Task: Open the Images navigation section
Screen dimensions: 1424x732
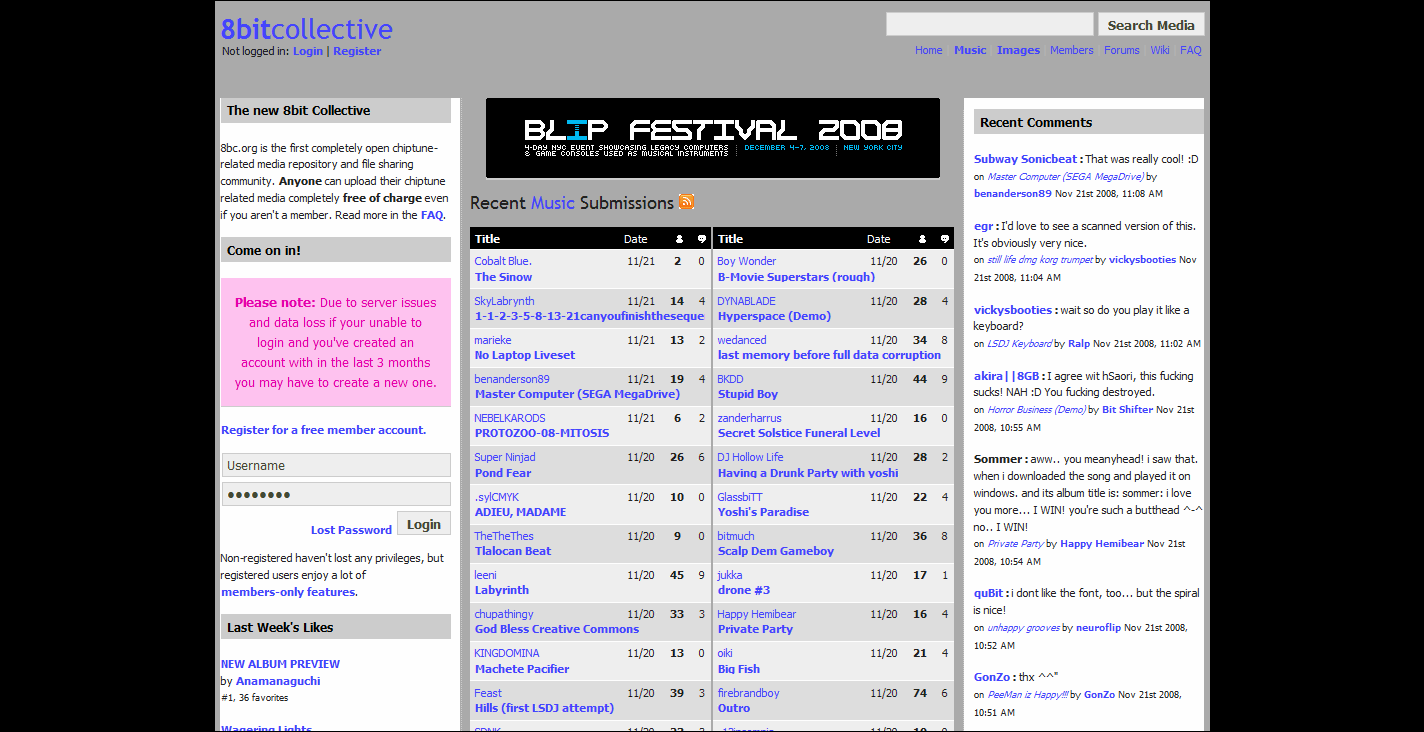Action: click(x=1018, y=50)
